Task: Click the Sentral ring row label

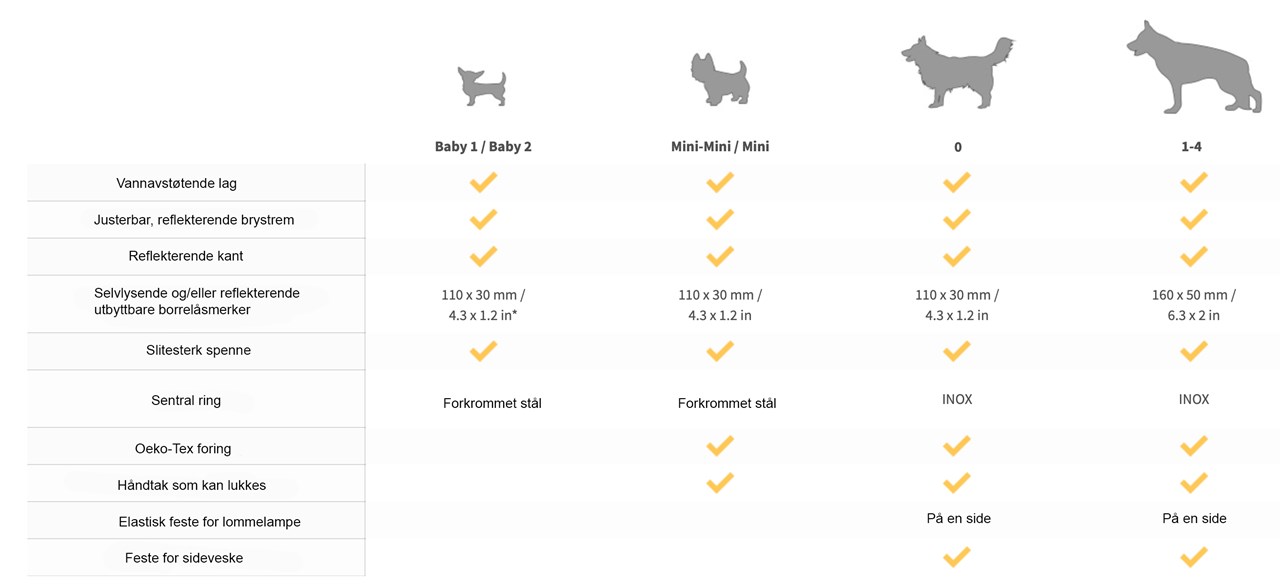Action: 186,400
